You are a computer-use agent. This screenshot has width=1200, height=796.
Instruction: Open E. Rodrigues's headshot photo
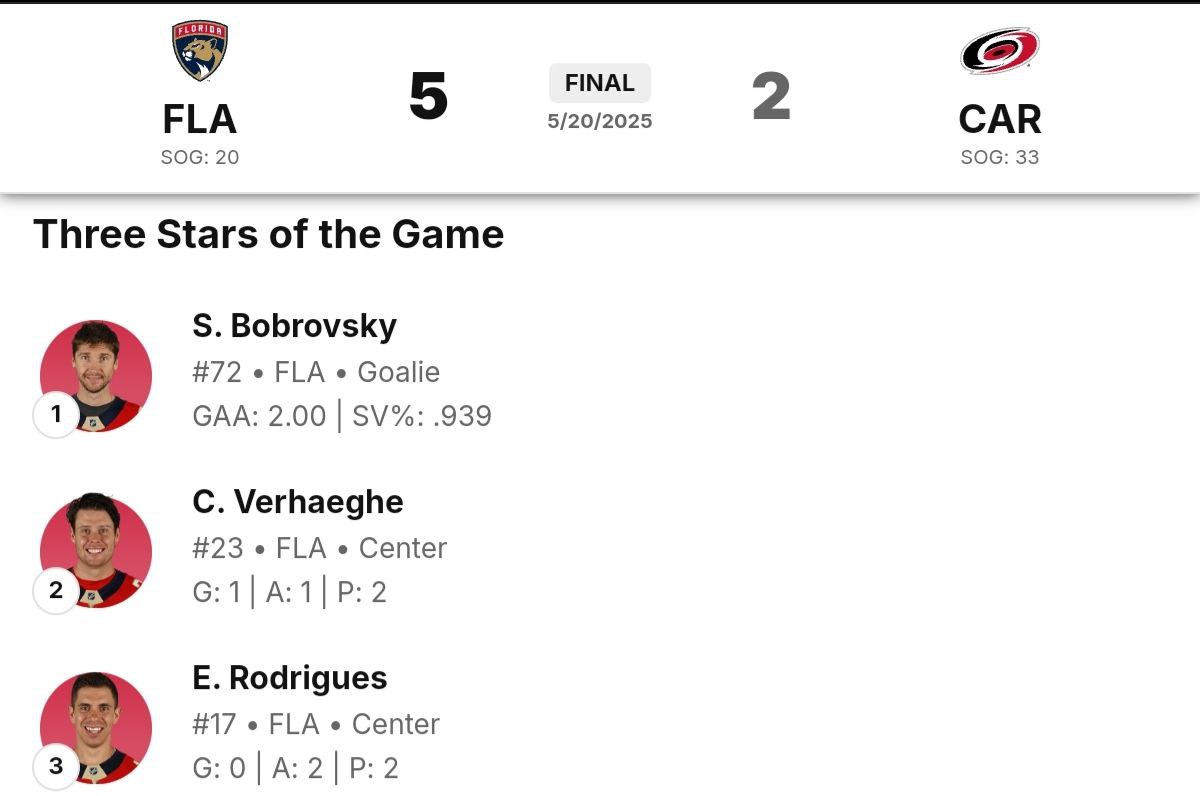(96, 727)
